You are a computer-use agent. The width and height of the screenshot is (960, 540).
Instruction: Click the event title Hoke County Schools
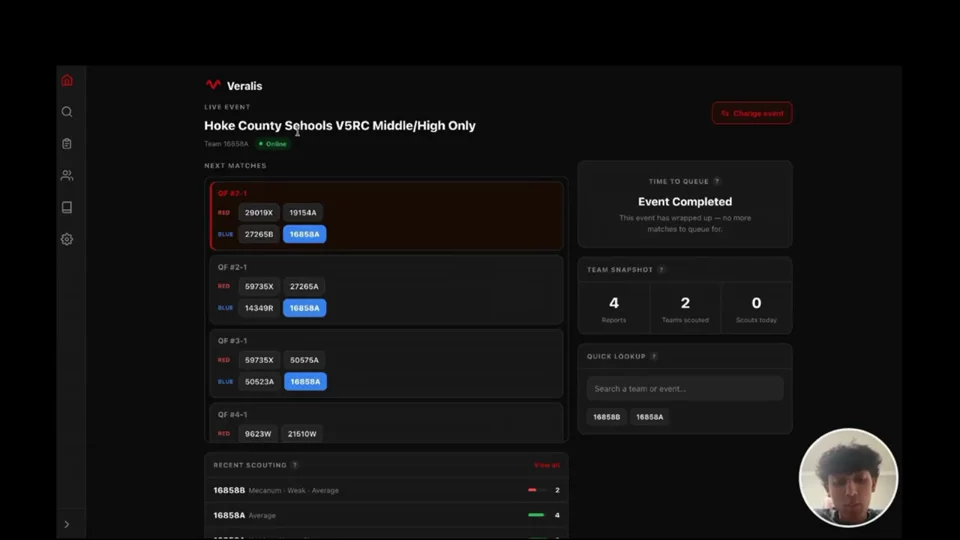tap(340, 126)
